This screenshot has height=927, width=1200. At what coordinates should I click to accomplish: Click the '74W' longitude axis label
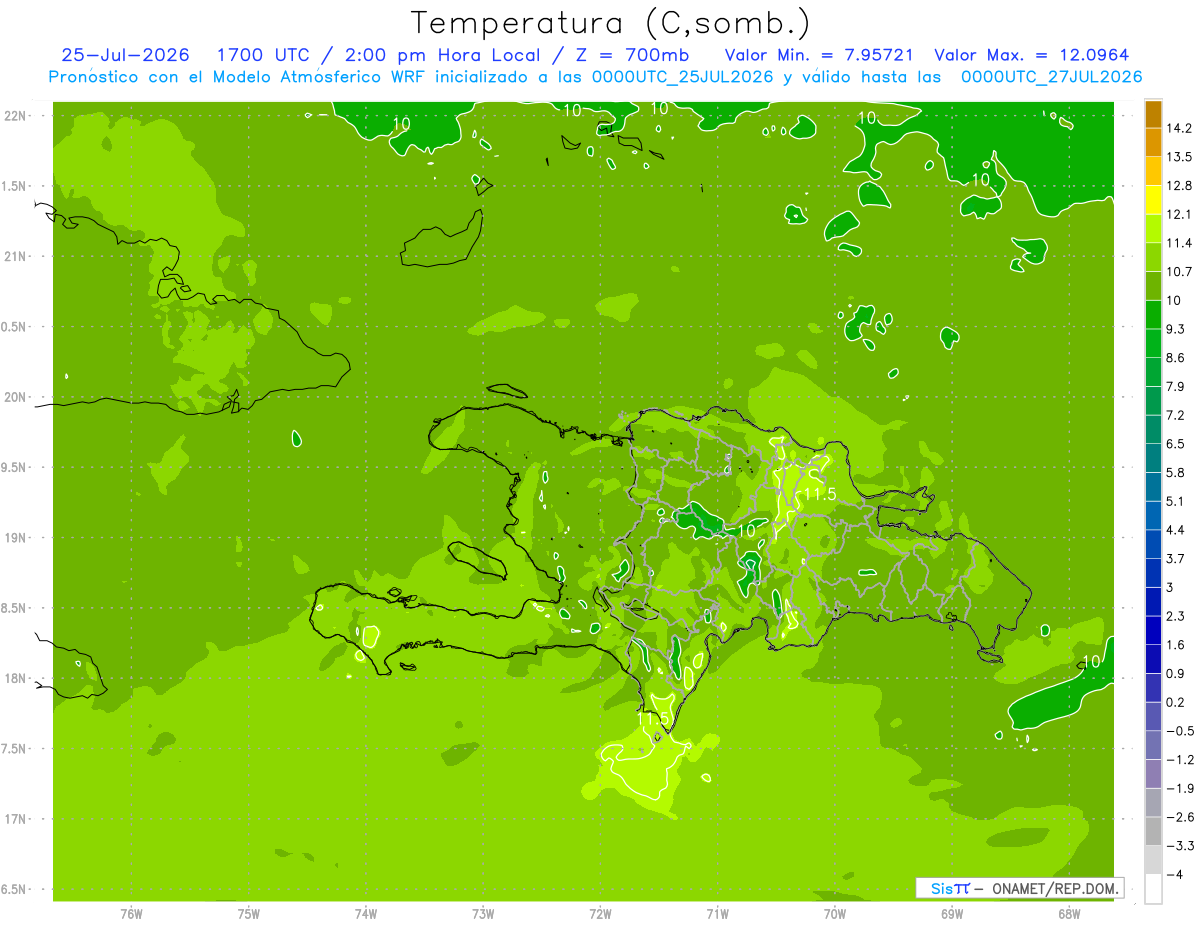tap(366, 913)
